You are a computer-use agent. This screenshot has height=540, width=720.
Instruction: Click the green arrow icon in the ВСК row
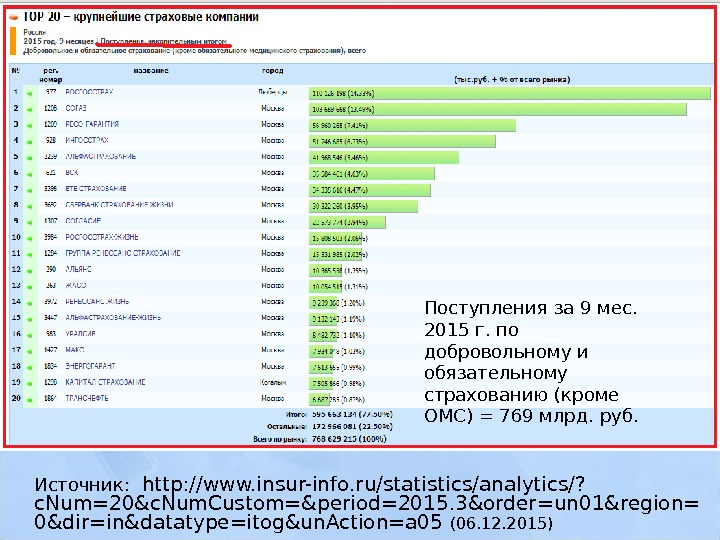(x=30, y=174)
